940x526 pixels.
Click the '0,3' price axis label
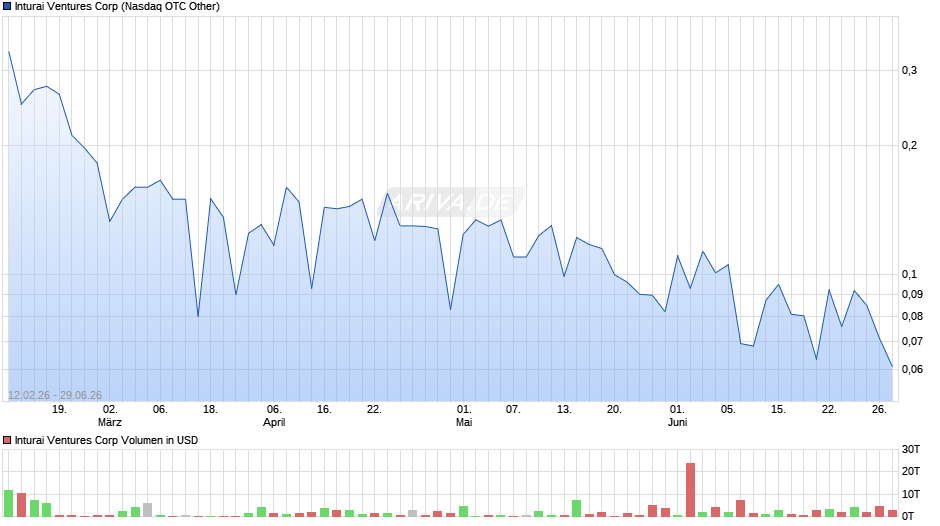(x=909, y=71)
